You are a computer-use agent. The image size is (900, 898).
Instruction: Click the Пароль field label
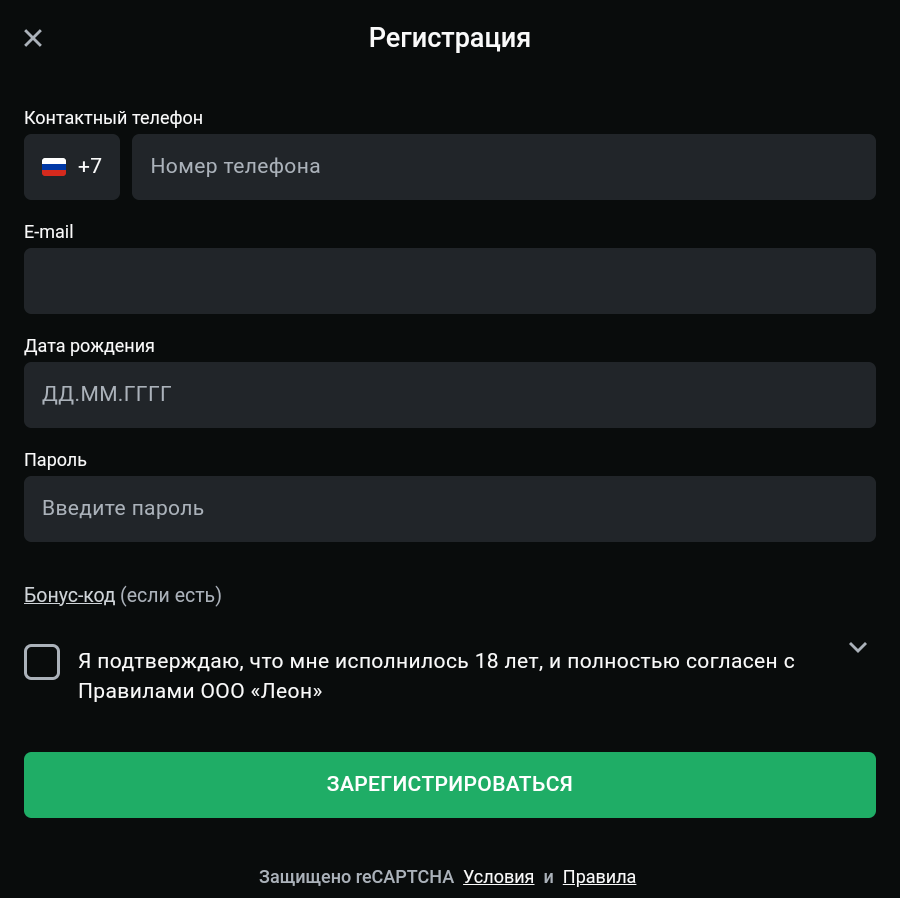coord(55,460)
